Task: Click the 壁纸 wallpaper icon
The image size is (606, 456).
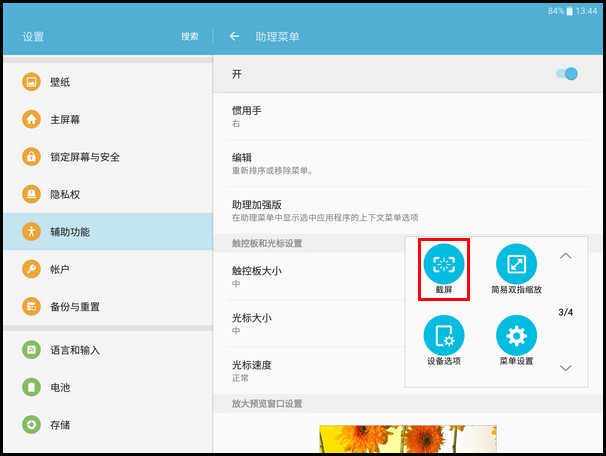Action: click(x=31, y=82)
